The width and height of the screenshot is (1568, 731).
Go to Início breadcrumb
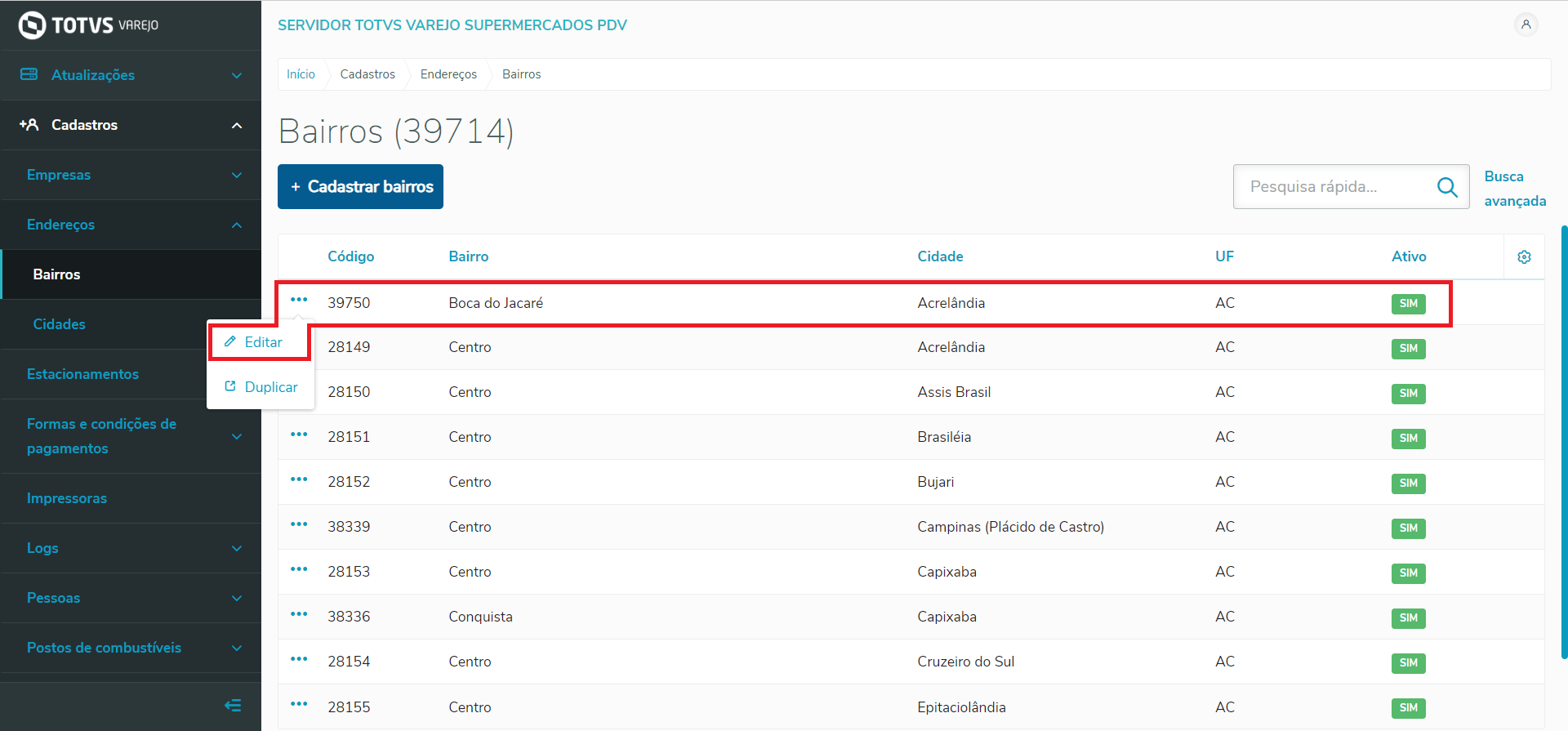pos(301,74)
